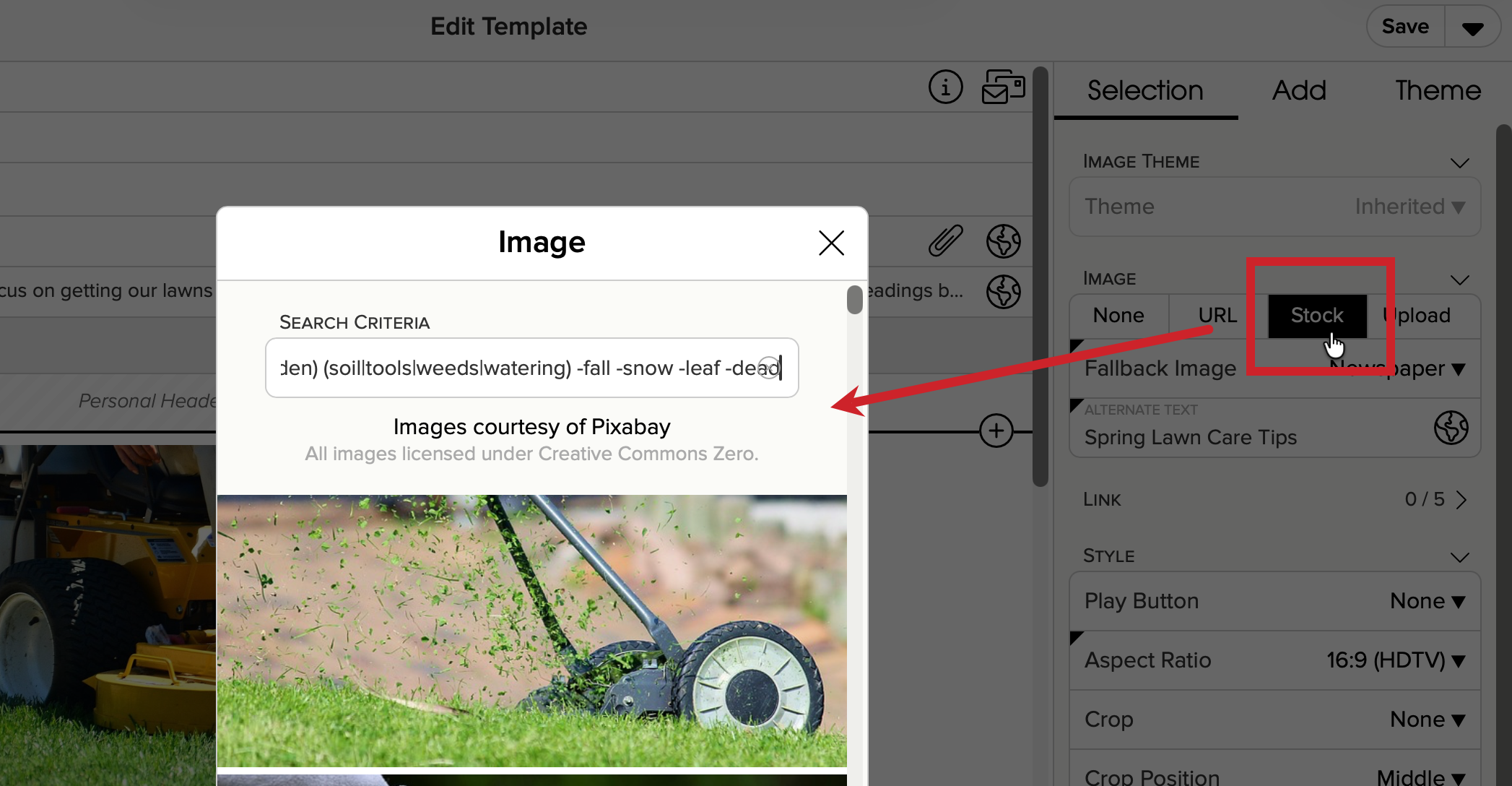Open Play Button None dropdown
The width and height of the screenshot is (1512, 786).
click(1427, 601)
